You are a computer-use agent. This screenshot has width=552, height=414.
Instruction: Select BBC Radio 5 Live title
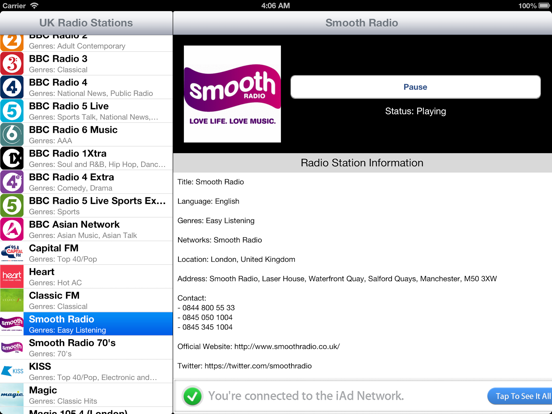(x=69, y=106)
